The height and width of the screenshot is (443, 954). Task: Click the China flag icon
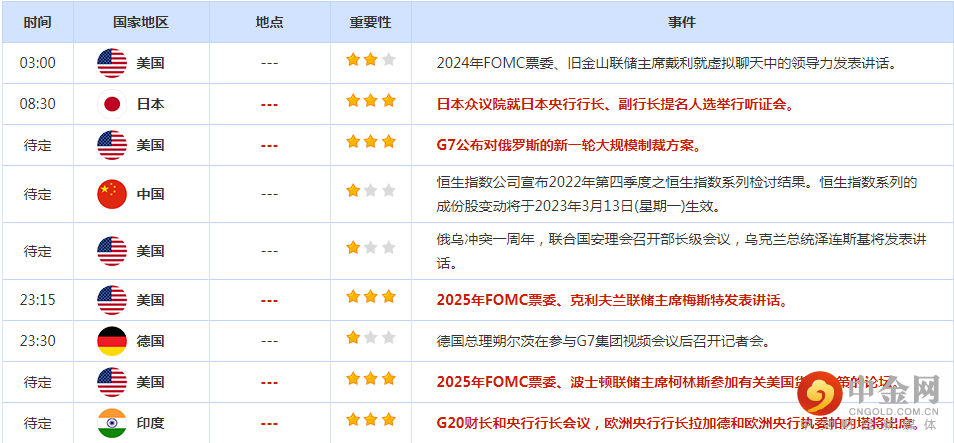click(x=112, y=194)
